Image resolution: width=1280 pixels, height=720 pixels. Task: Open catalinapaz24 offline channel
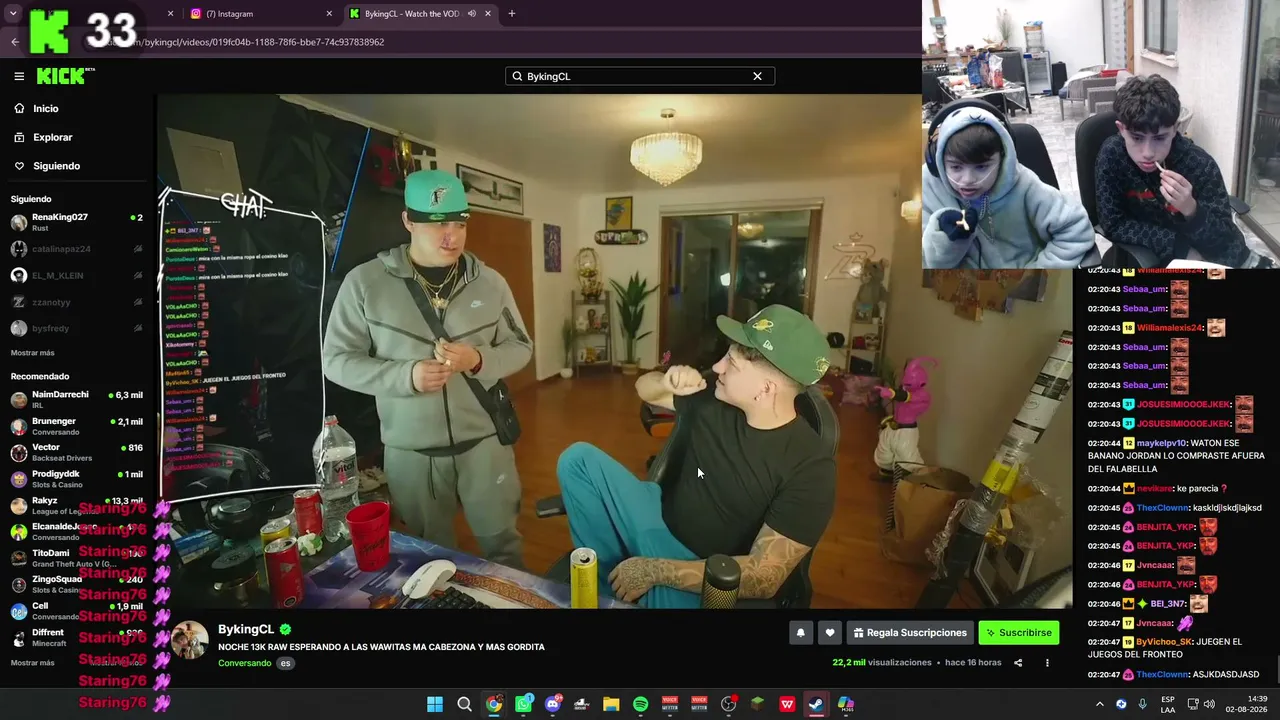[x=76, y=249]
